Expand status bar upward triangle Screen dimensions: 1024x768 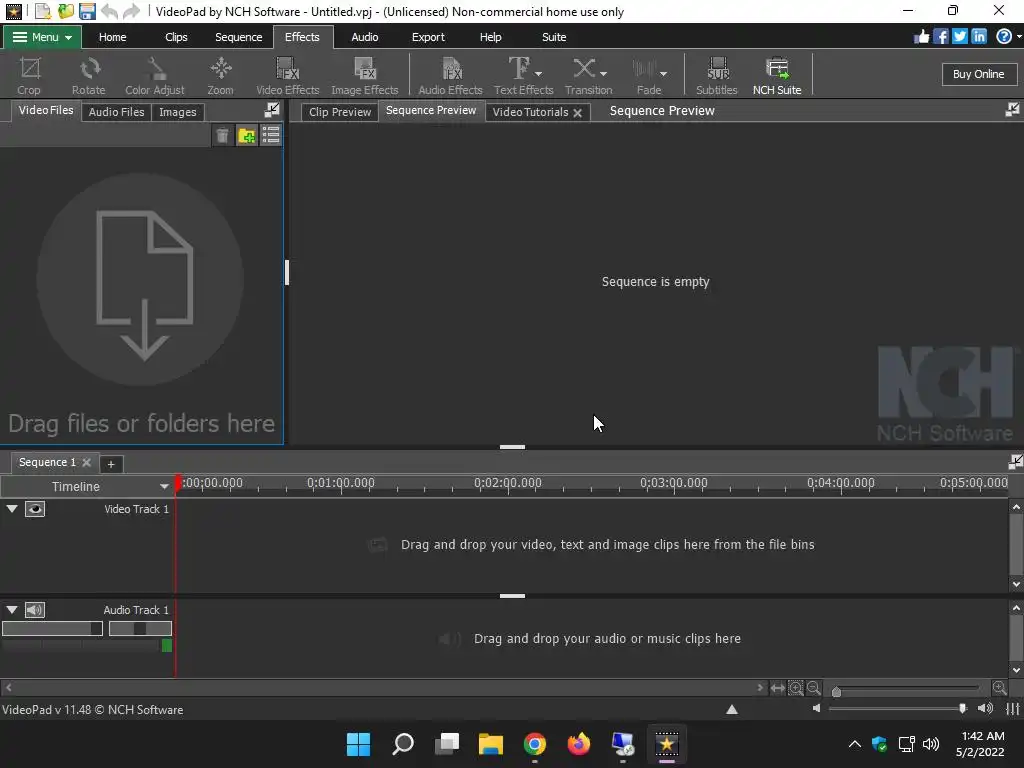[x=732, y=709]
